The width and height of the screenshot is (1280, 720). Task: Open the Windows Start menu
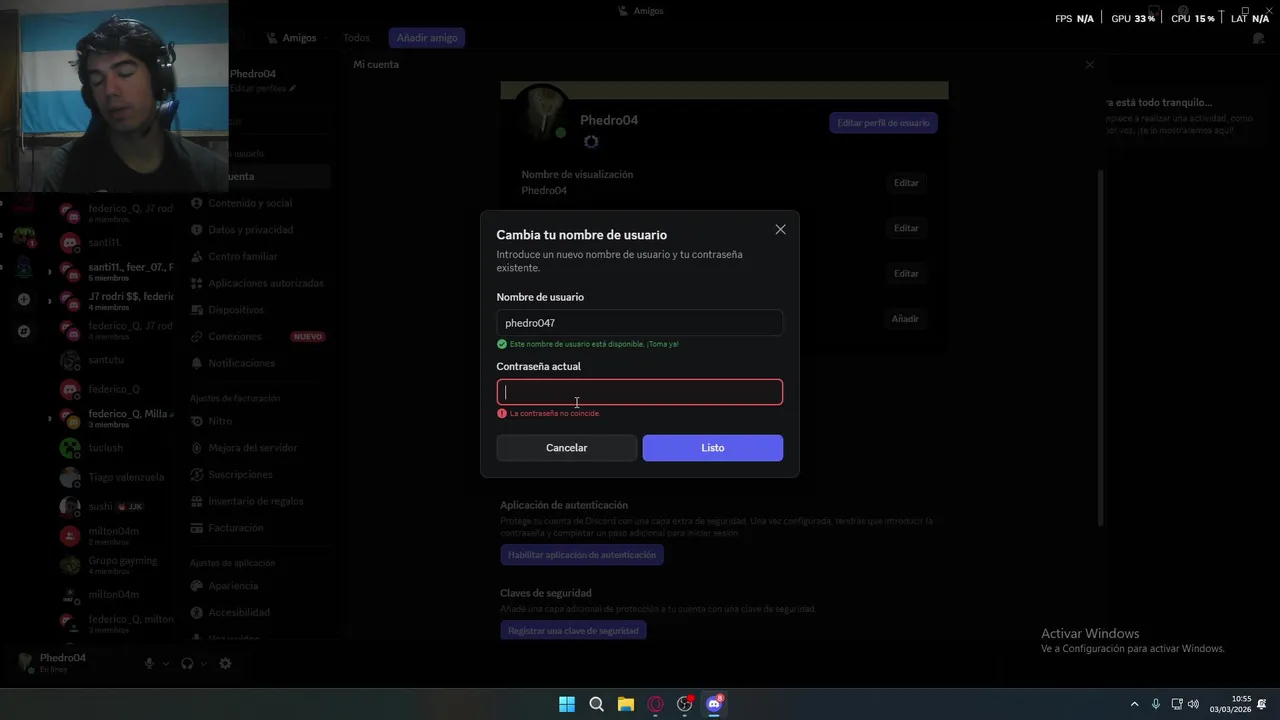point(567,704)
